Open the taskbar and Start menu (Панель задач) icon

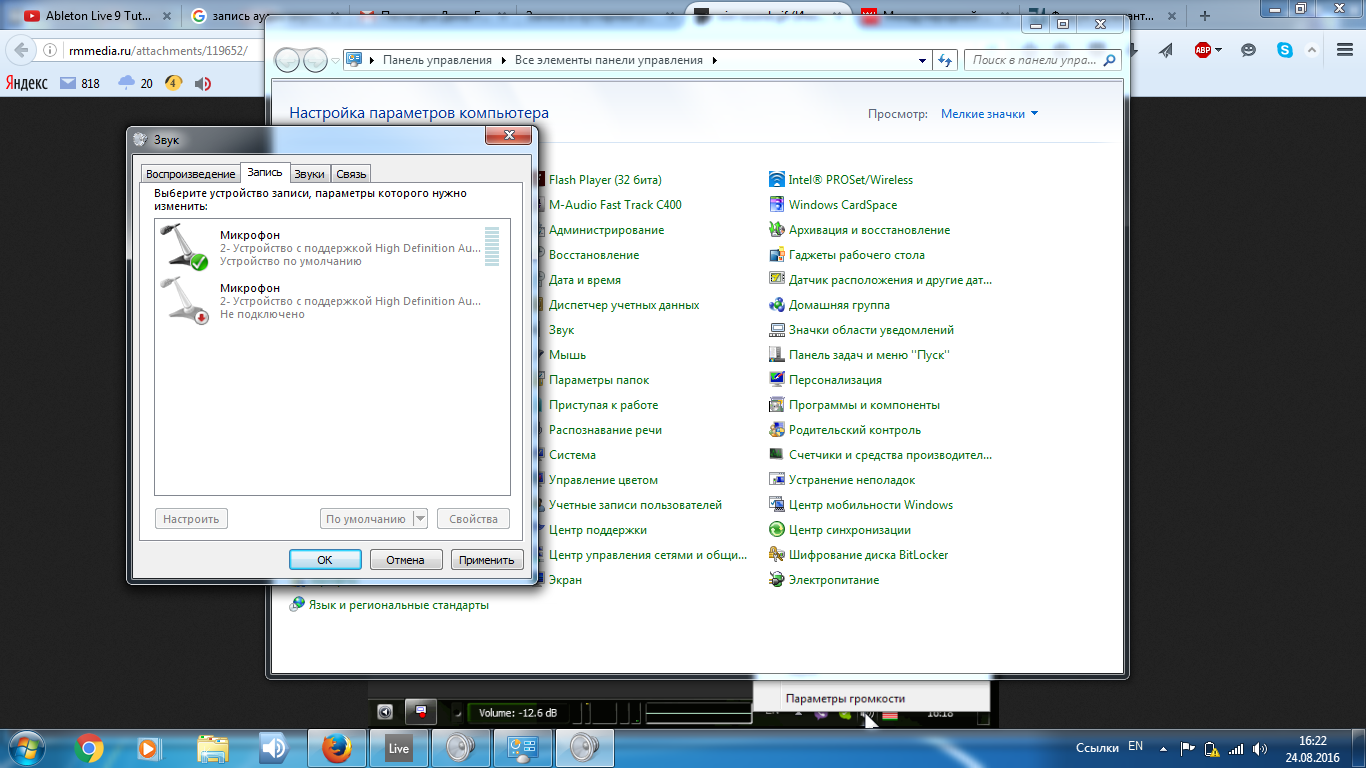(x=777, y=355)
